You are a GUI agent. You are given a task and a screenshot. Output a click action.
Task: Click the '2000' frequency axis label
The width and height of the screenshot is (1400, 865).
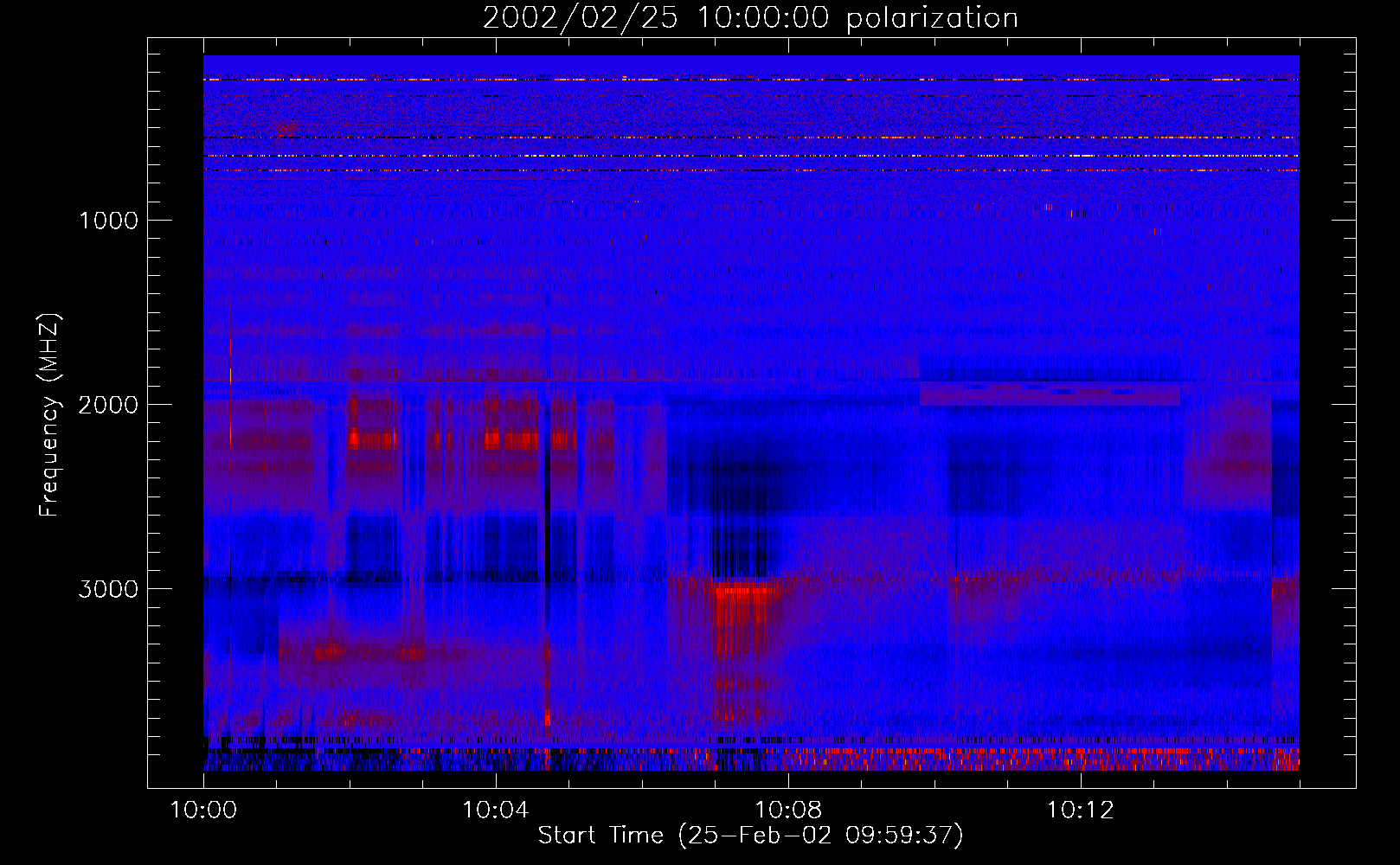pyautogui.click(x=108, y=405)
